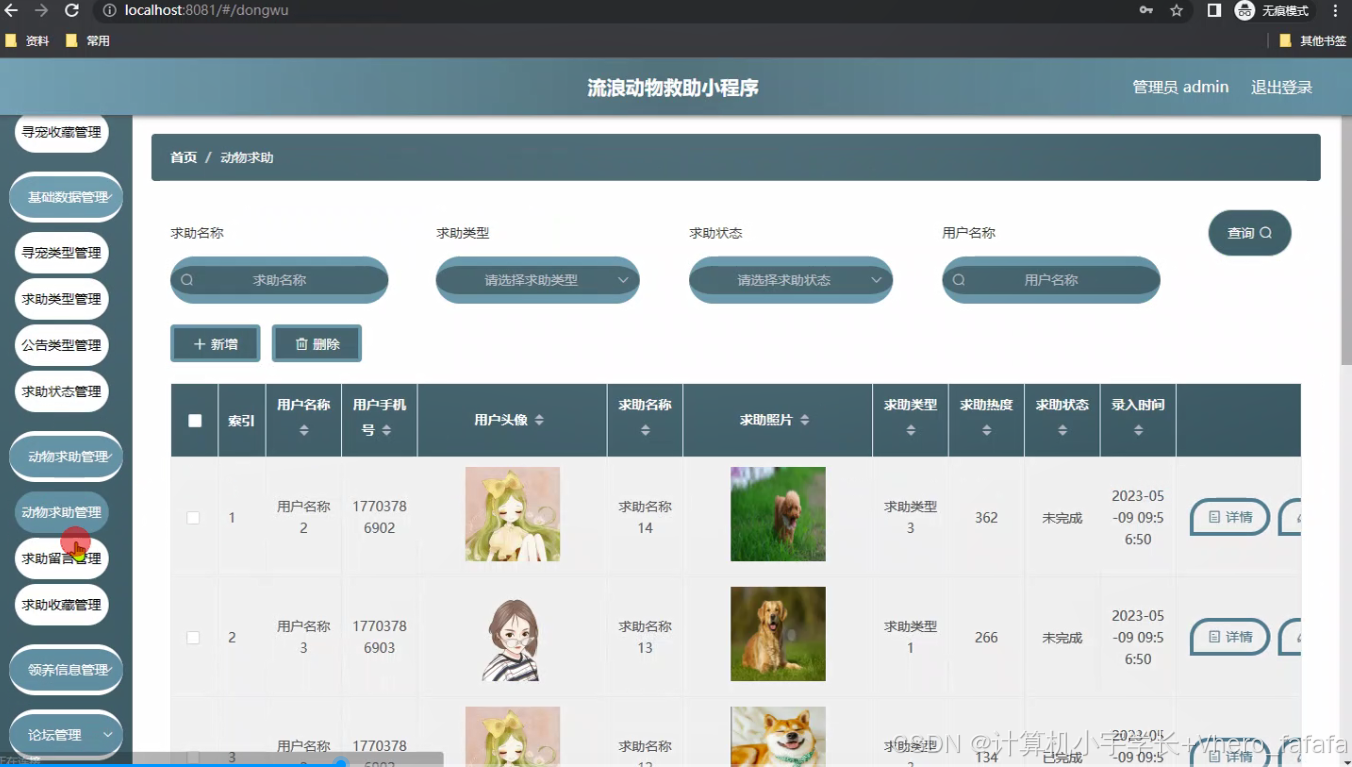Image resolution: width=1352 pixels, height=767 pixels.
Task: View avatar image of 用户名称 2 row
Action: coord(513,514)
